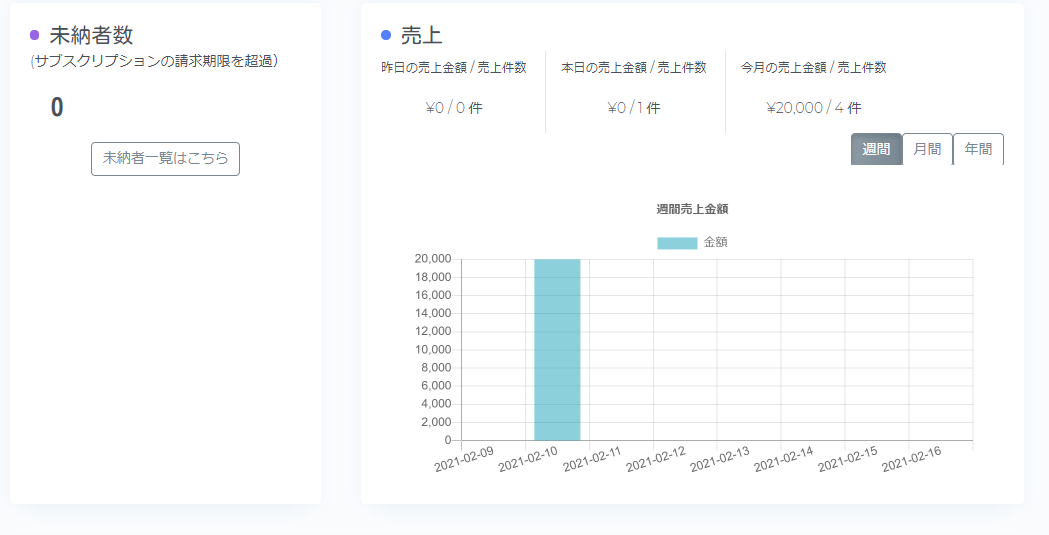
Task: Switch to the 年間 tab
Action: (978, 149)
